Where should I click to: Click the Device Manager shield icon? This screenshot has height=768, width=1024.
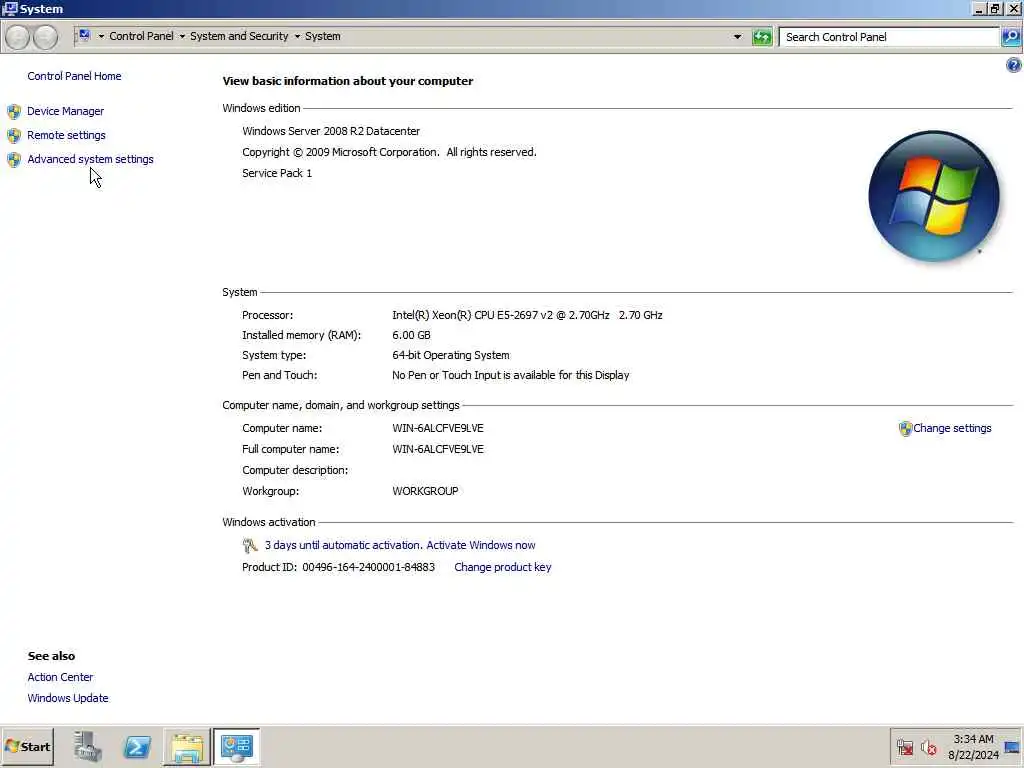(14, 112)
